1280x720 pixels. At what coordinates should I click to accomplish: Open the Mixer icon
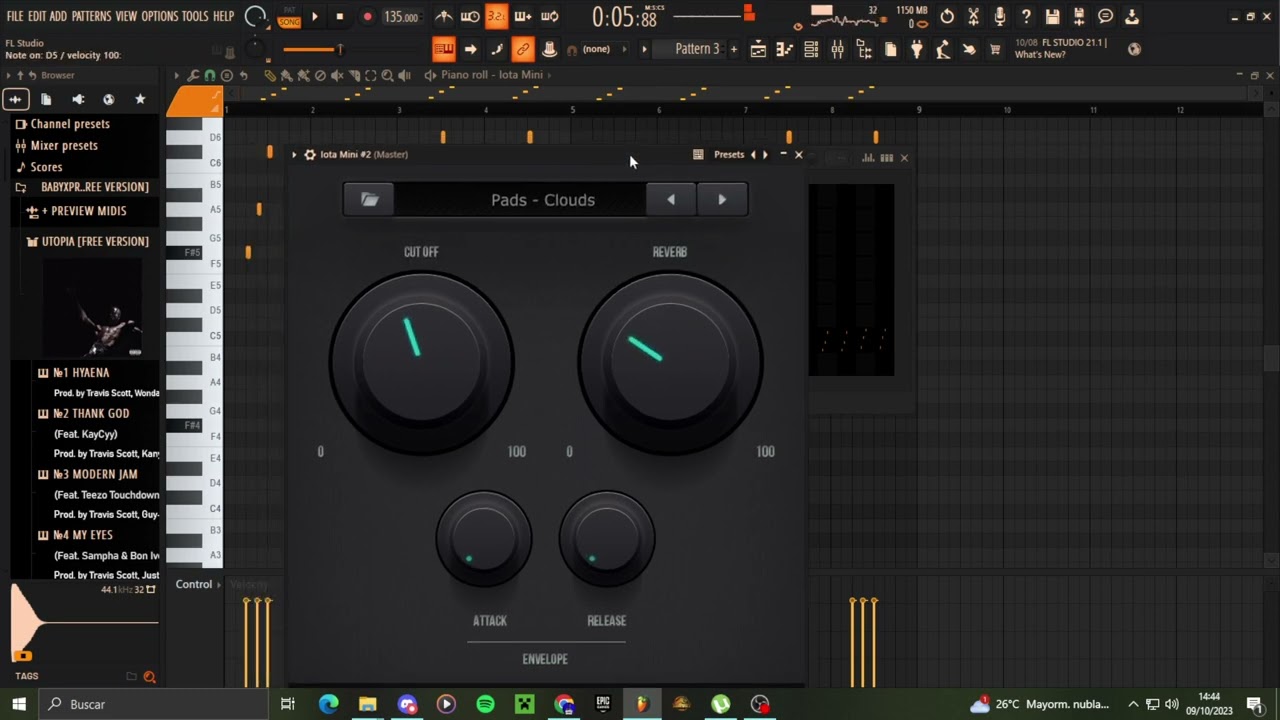click(x=837, y=49)
